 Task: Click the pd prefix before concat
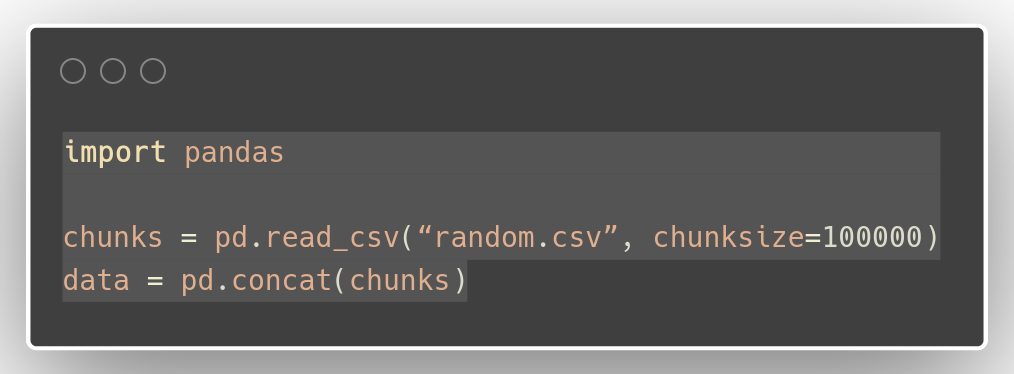(x=197, y=281)
